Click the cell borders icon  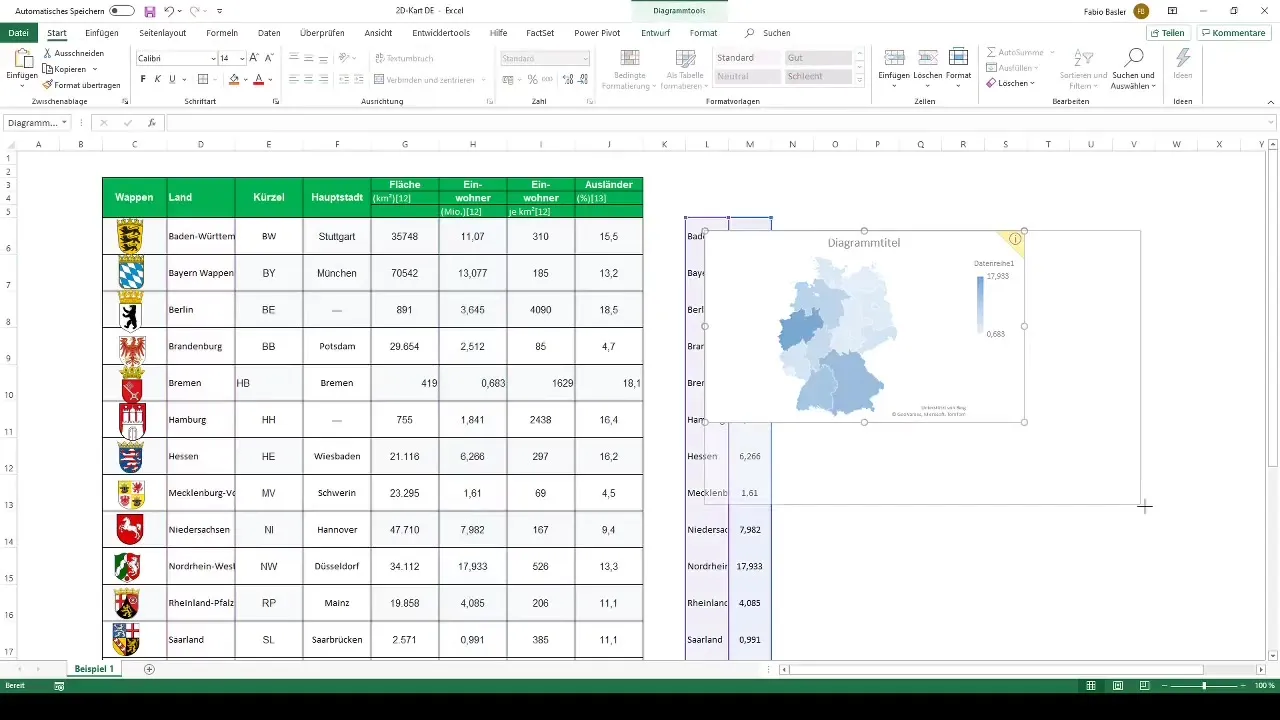202,79
